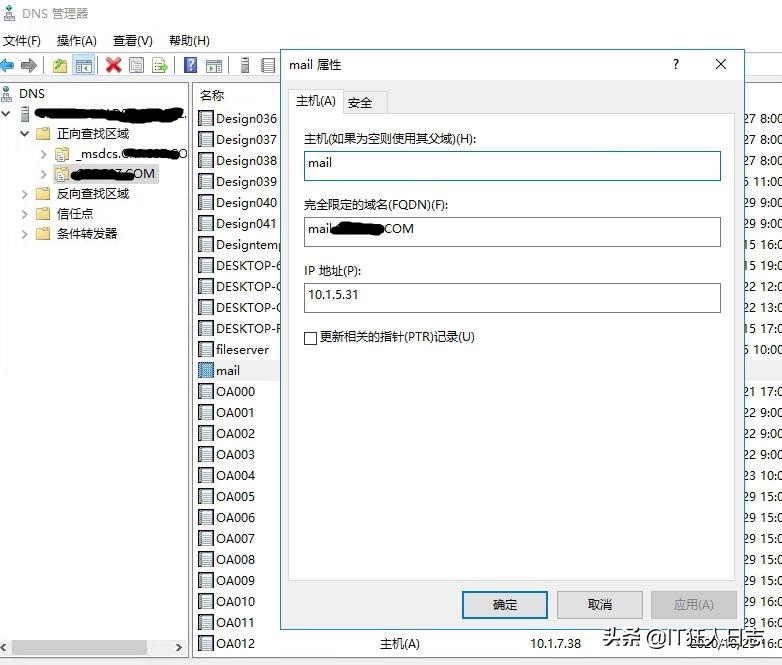The image size is (782, 665).
Task: Click the New Record list toolbar icon
Action: click(268, 65)
